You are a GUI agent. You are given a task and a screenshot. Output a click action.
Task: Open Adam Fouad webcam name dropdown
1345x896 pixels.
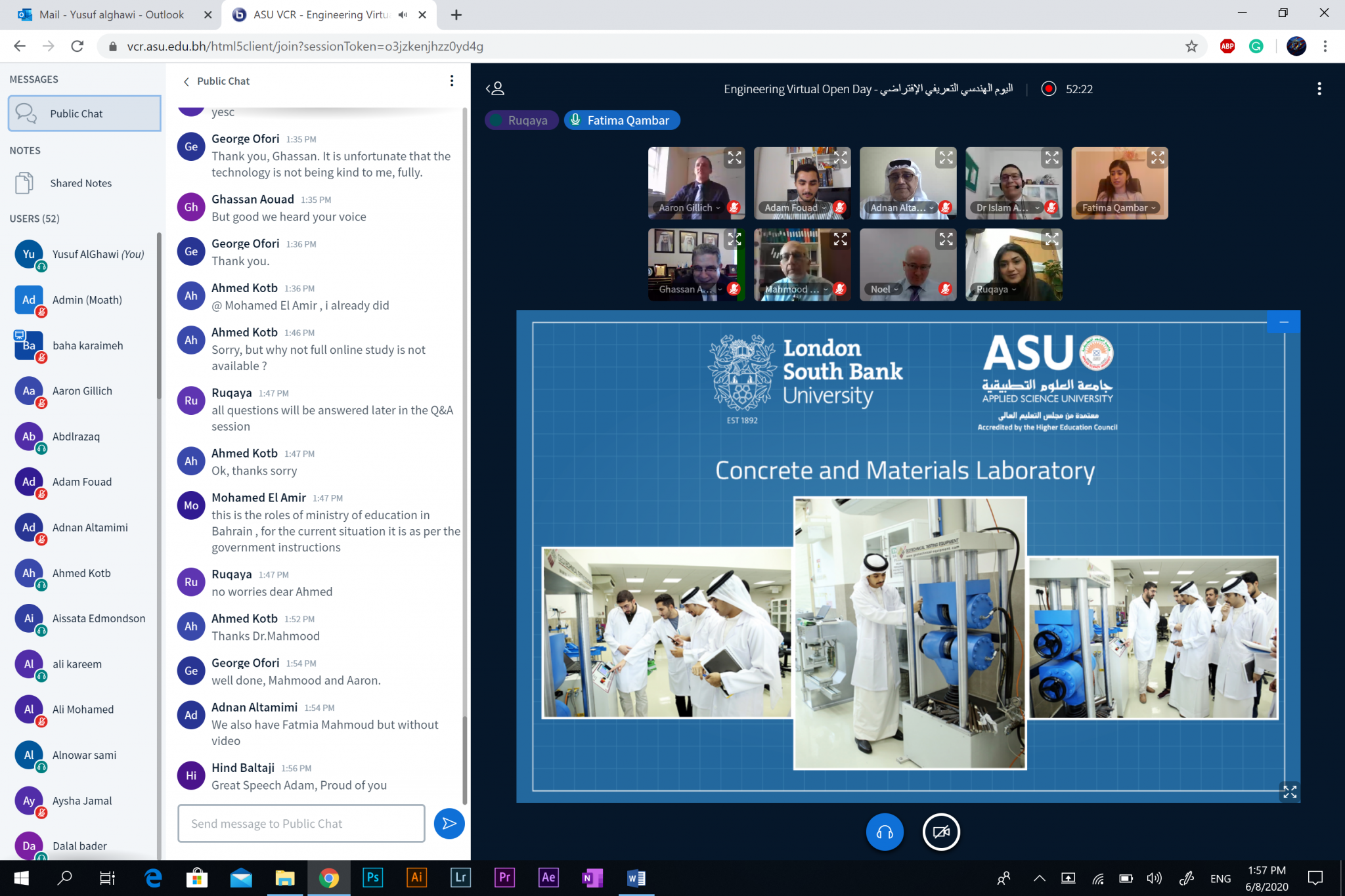coord(795,207)
